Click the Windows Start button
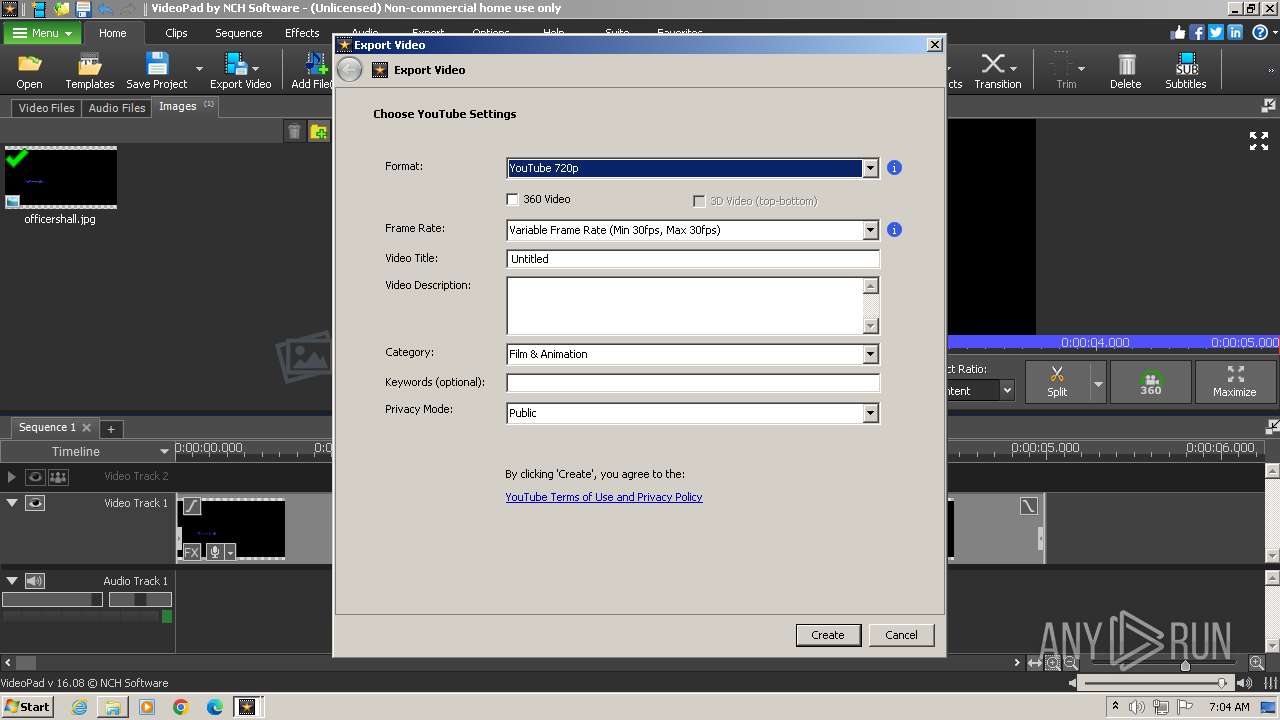 [27, 706]
